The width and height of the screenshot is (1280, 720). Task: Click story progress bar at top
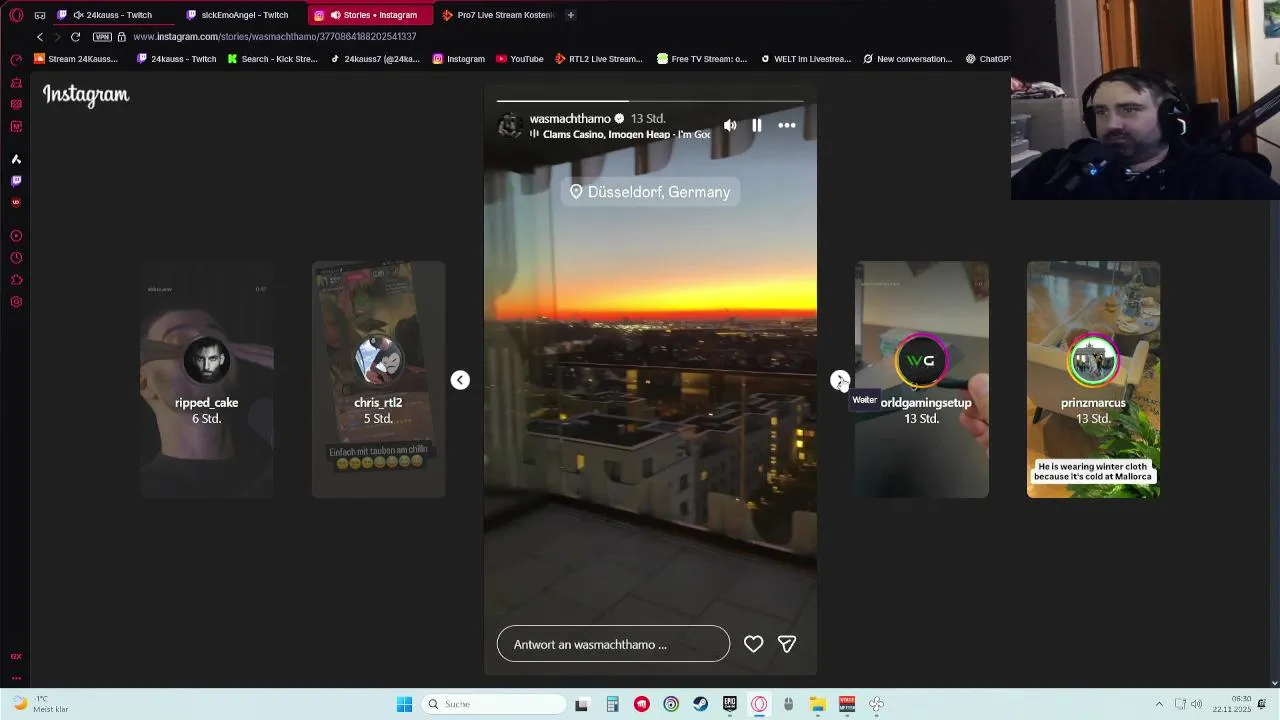[650, 100]
